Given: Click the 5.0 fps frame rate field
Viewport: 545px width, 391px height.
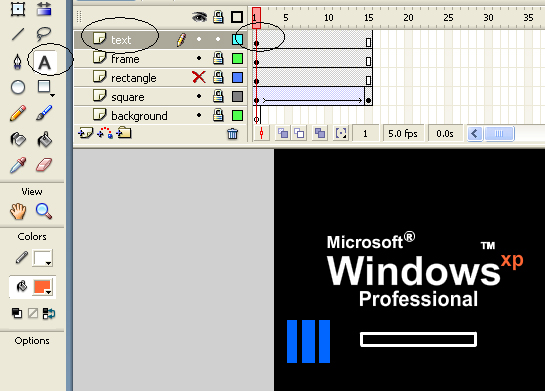Looking at the screenshot, I should [x=403, y=133].
